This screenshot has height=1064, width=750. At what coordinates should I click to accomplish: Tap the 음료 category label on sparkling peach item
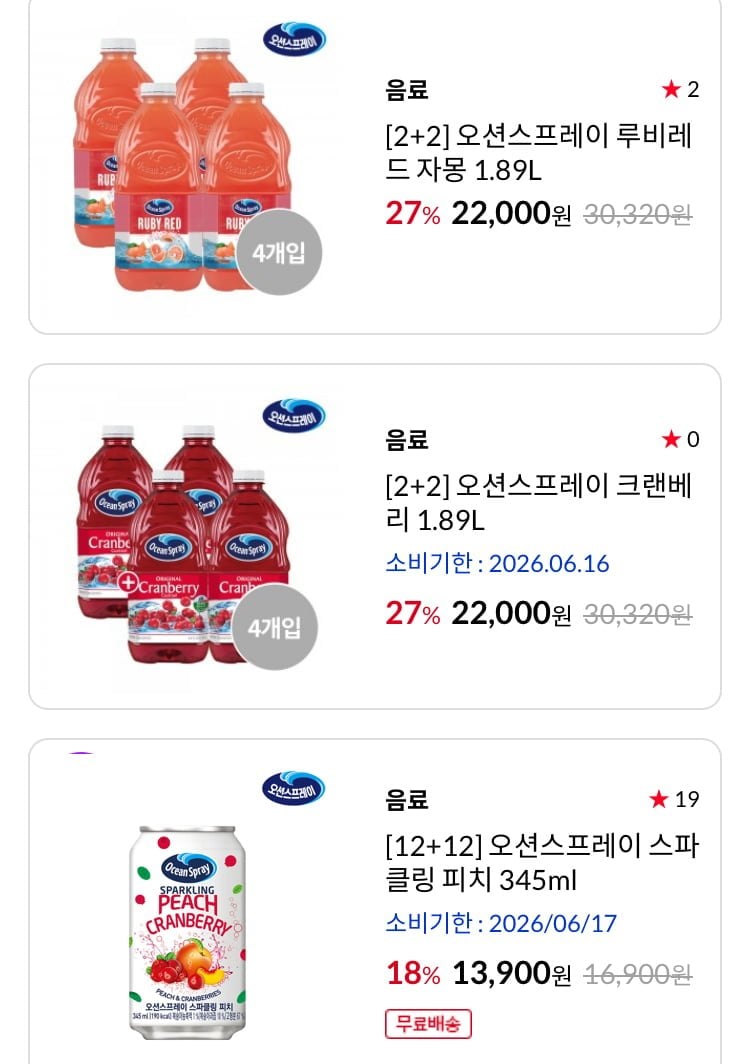pos(407,799)
